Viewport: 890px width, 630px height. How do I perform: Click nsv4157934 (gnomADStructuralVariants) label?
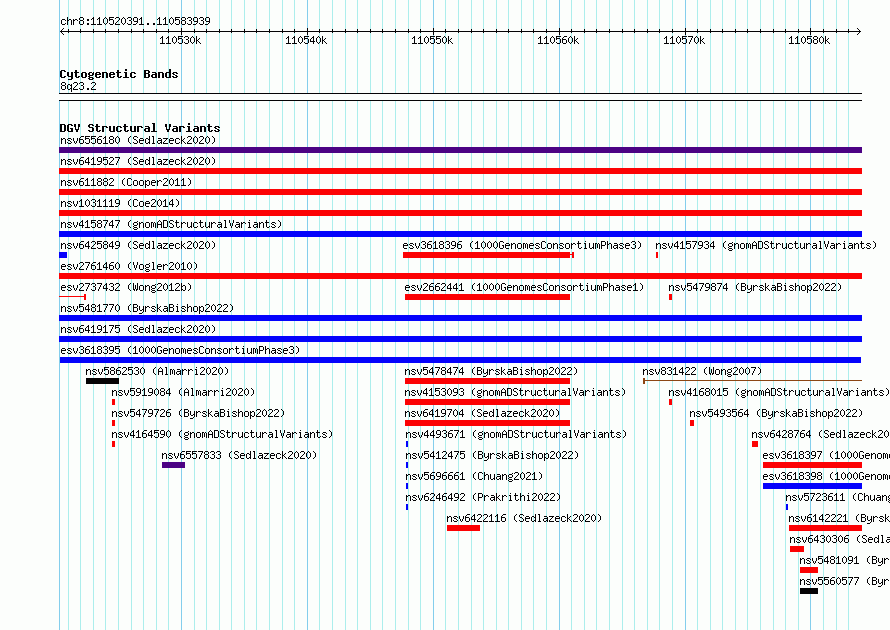(x=766, y=245)
